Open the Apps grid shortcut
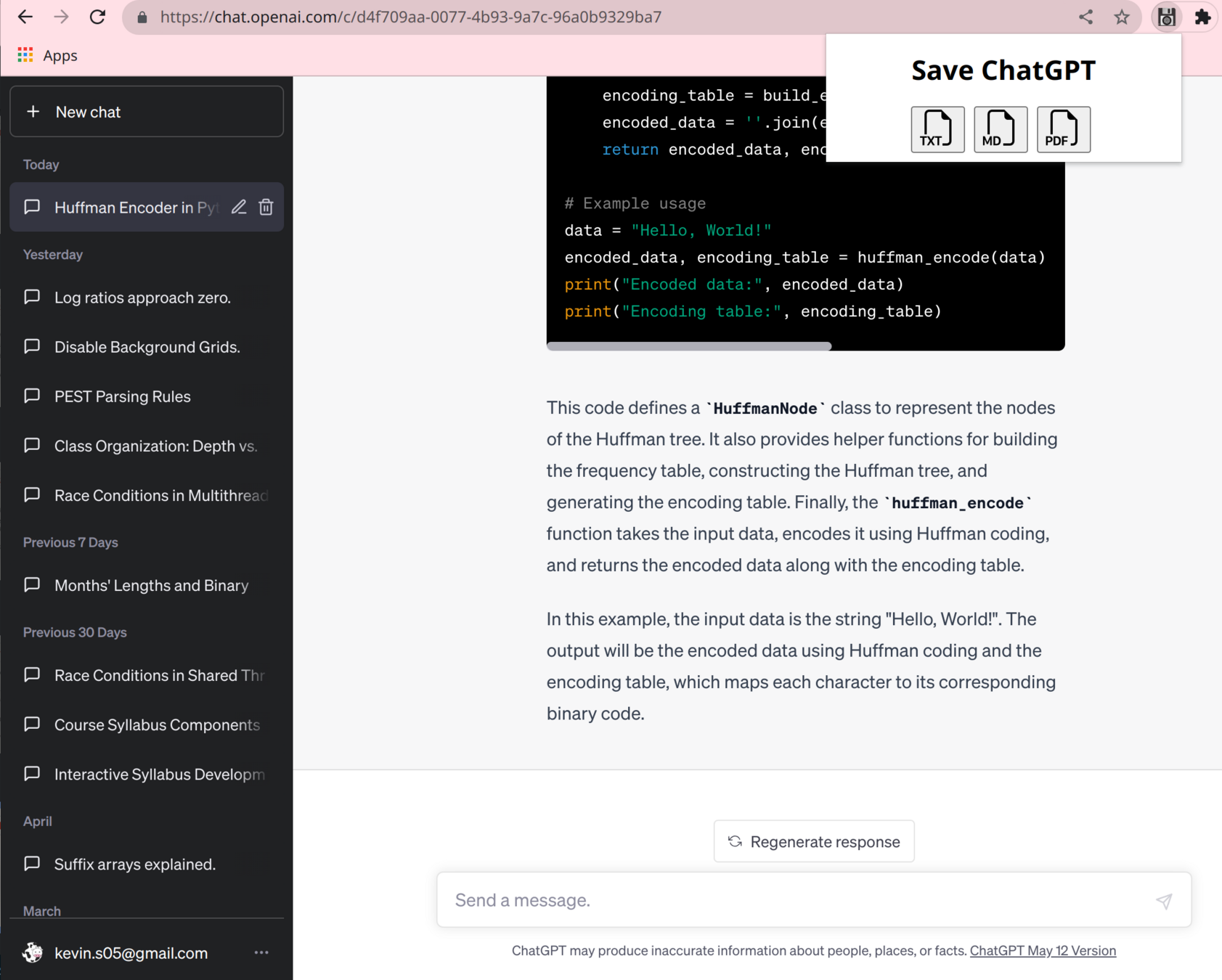This screenshot has width=1222, height=980. click(x=25, y=55)
